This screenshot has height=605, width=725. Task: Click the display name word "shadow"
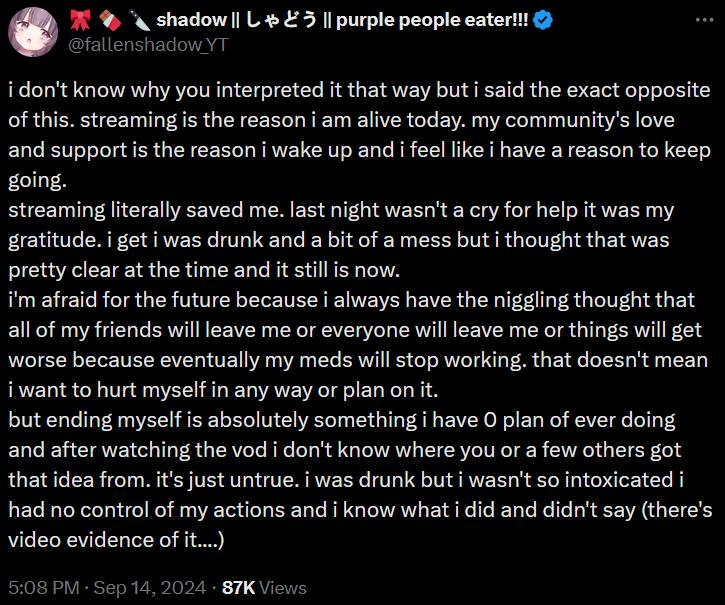[x=186, y=19]
